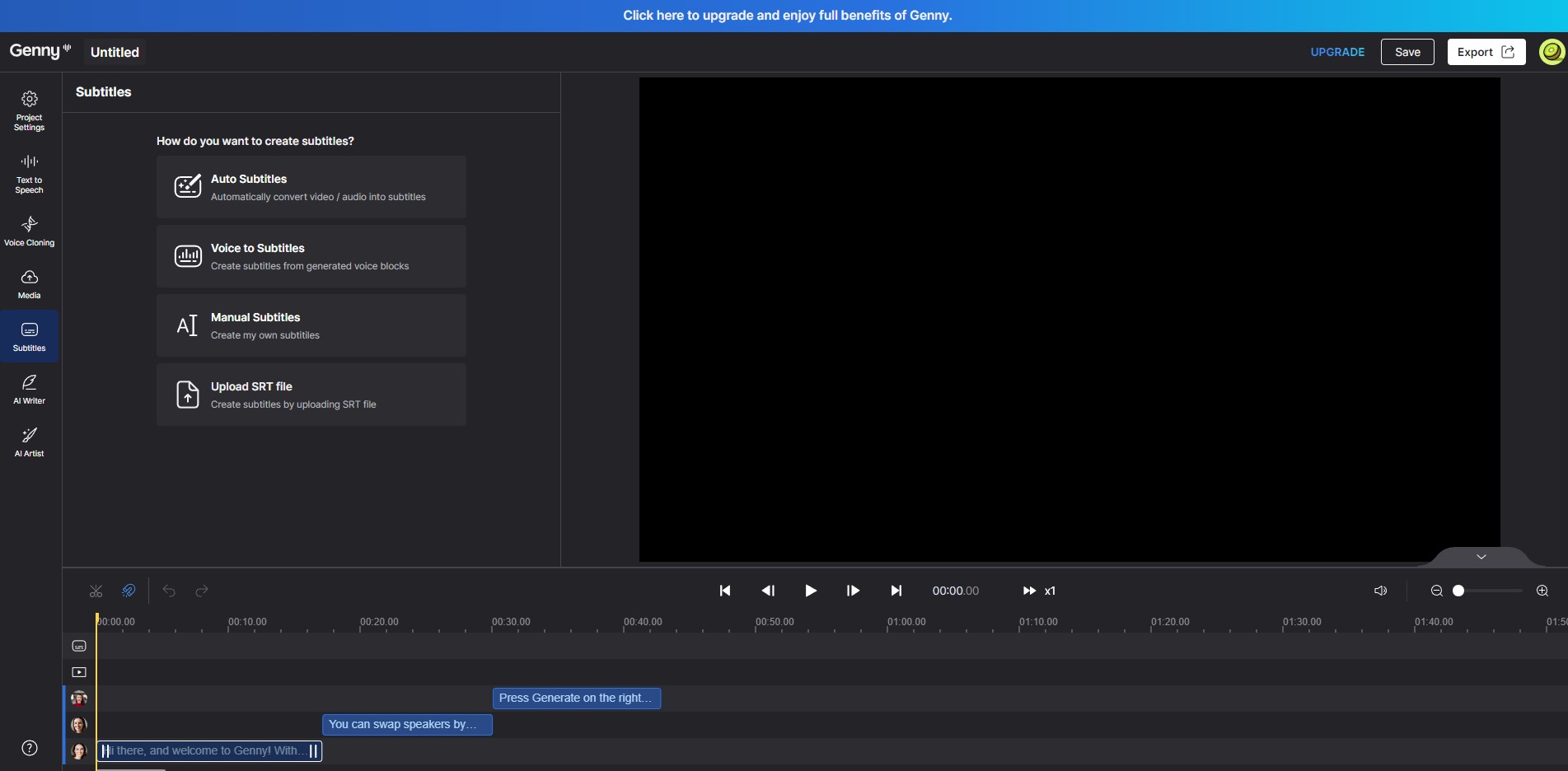This screenshot has height=771, width=1568.
Task: Select the 'Press Generate on the right' block
Action: click(x=577, y=699)
